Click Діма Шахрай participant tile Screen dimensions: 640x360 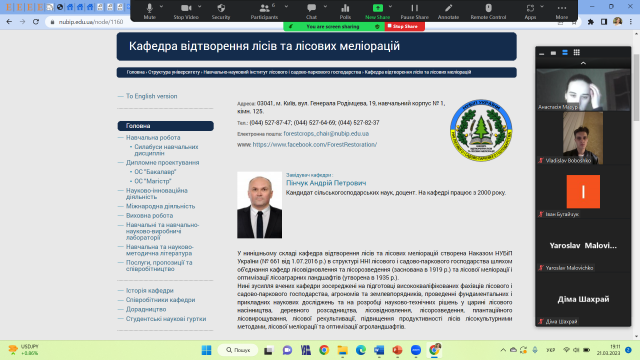pyautogui.click(x=583, y=299)
